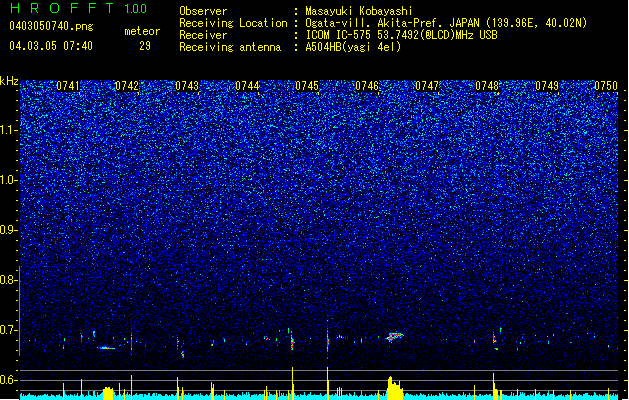Click the 1.0 kHz axis label

(x=9, y=180)
